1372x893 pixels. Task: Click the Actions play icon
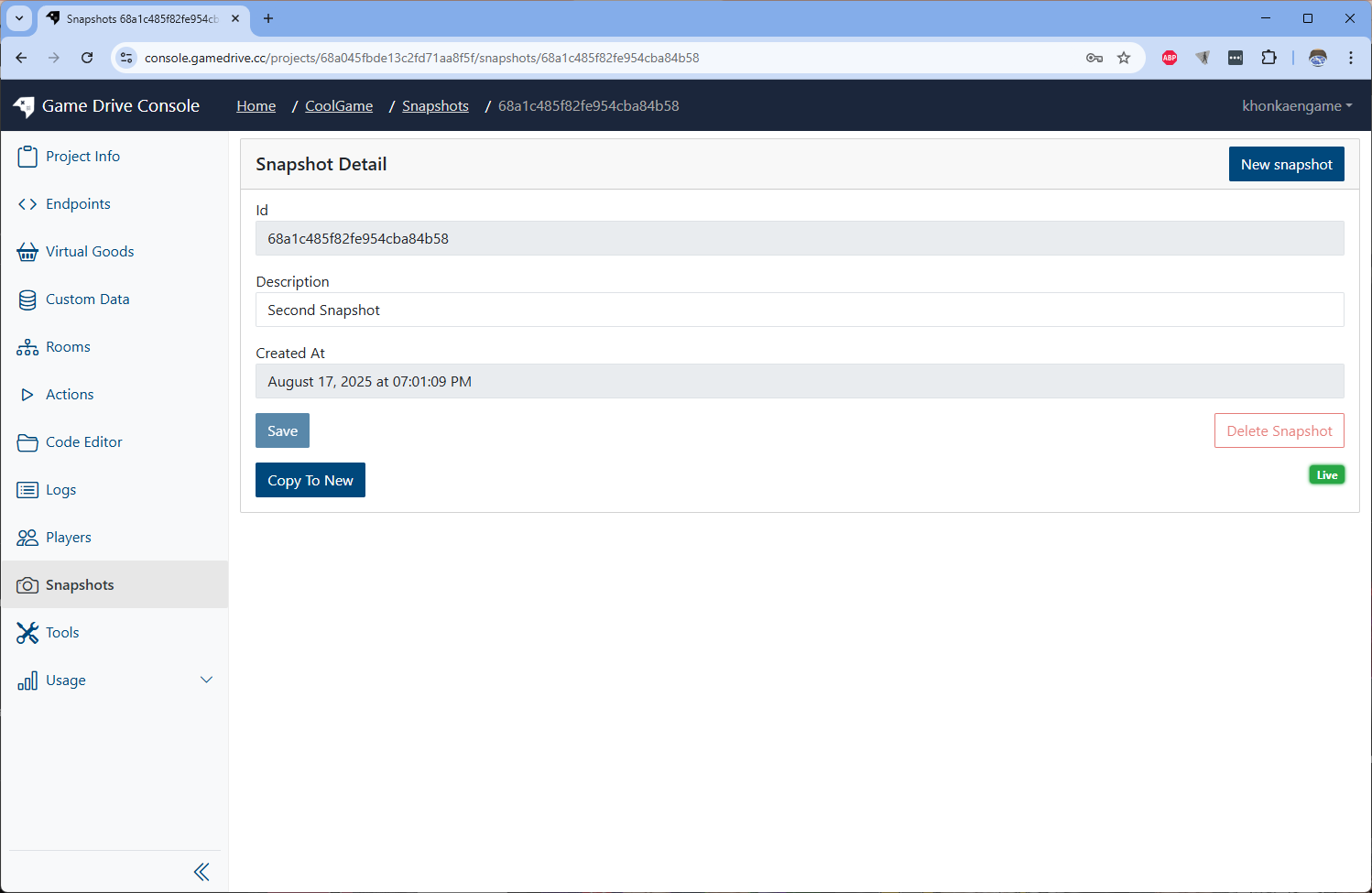tap(27, 395)
